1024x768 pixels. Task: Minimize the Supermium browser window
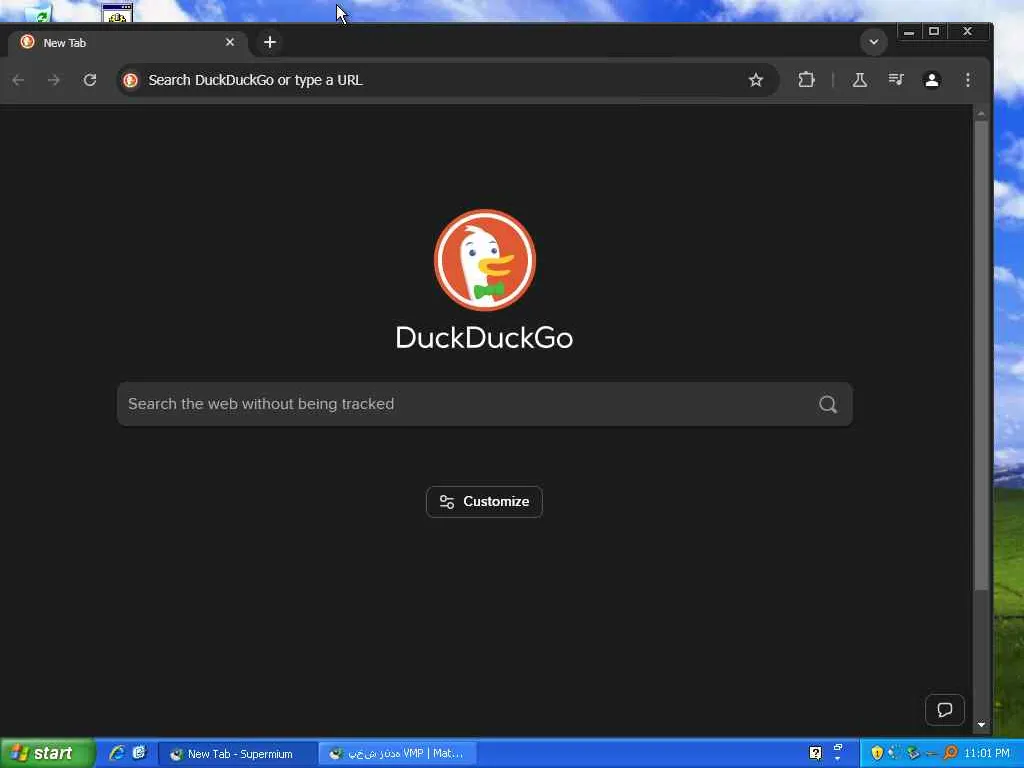pyautogui.click(x=908, y=31)
